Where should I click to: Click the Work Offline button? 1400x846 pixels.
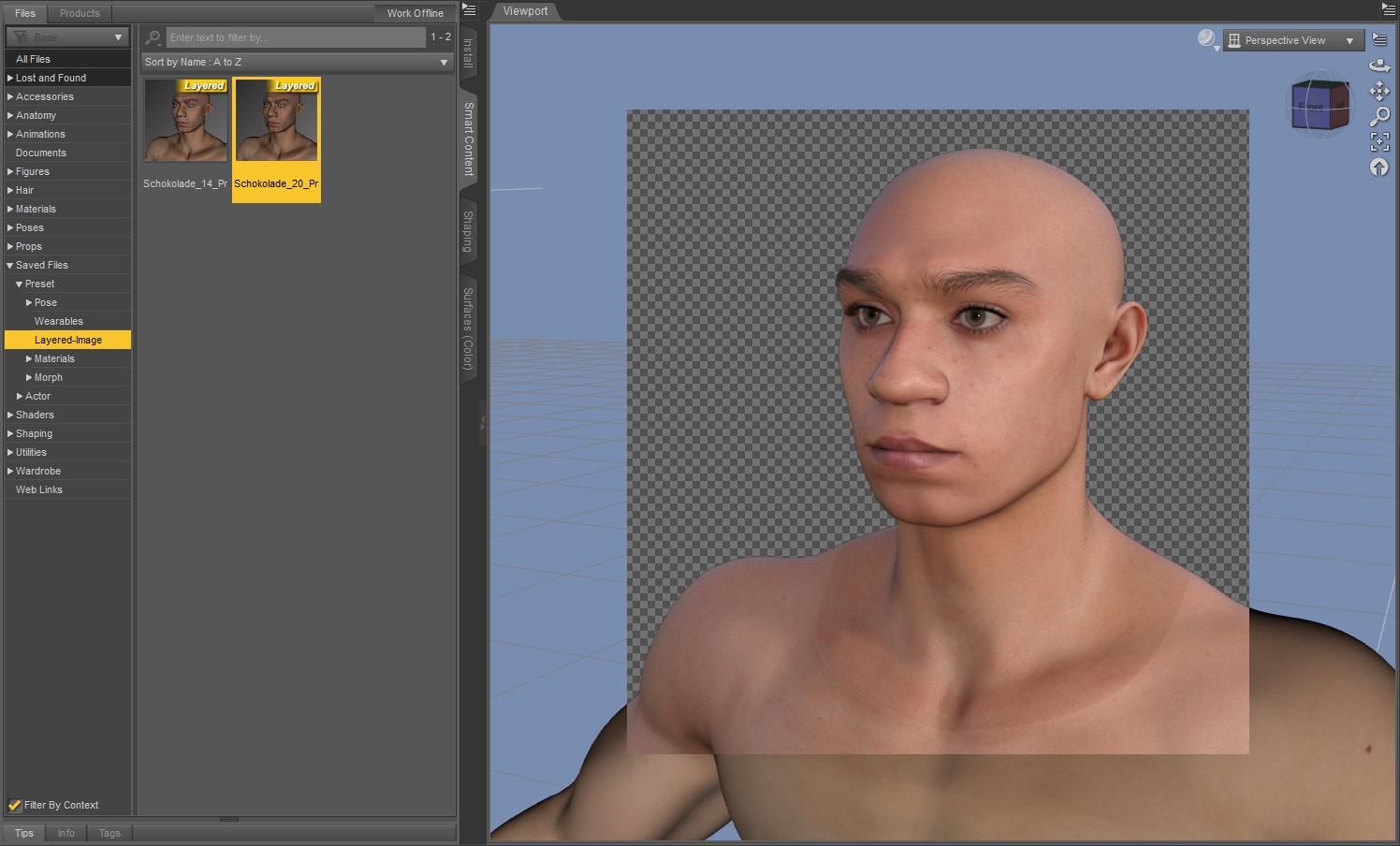416,13
